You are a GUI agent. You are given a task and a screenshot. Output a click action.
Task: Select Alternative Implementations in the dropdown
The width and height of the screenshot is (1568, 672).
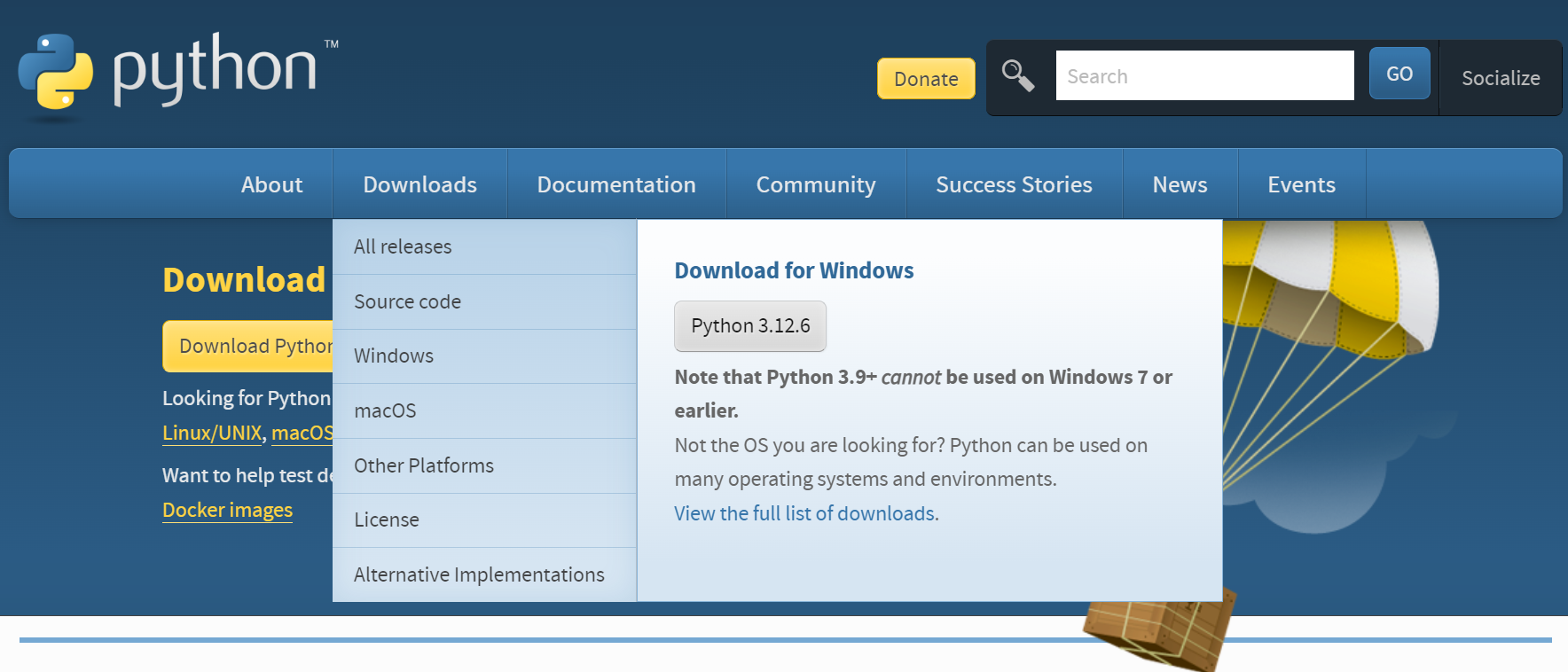pos(484,574)
